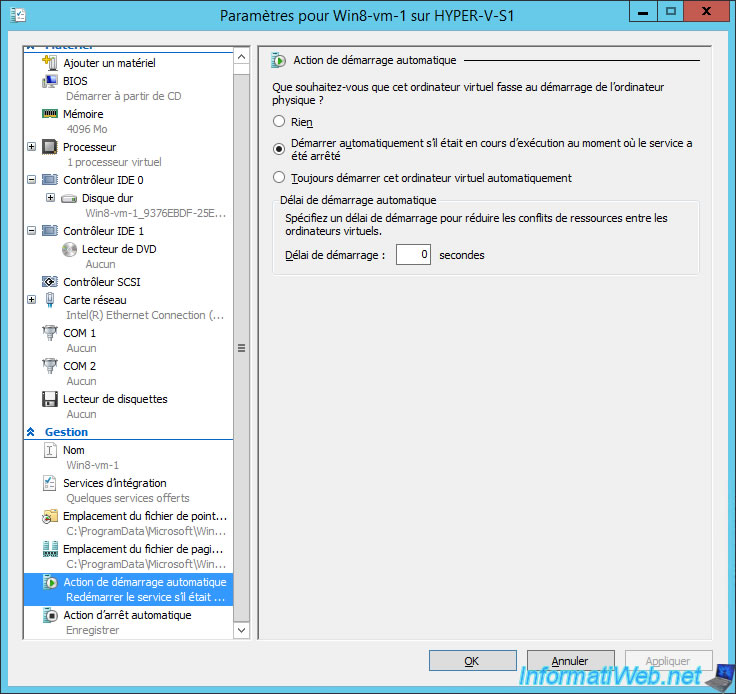
Task: Click the Nom text icon
Action: pos(50,450)
